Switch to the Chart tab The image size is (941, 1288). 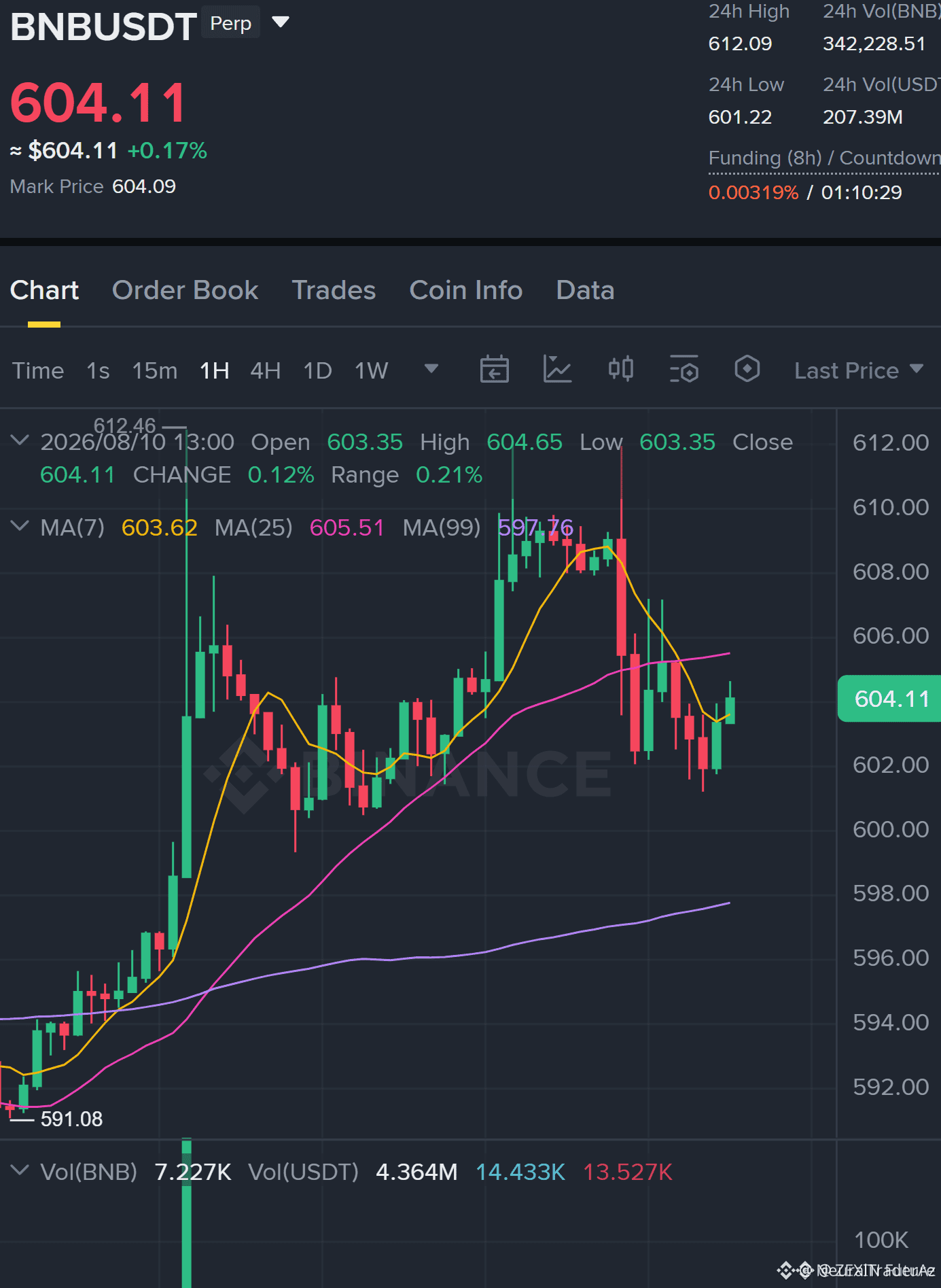[x=44, y=290]
